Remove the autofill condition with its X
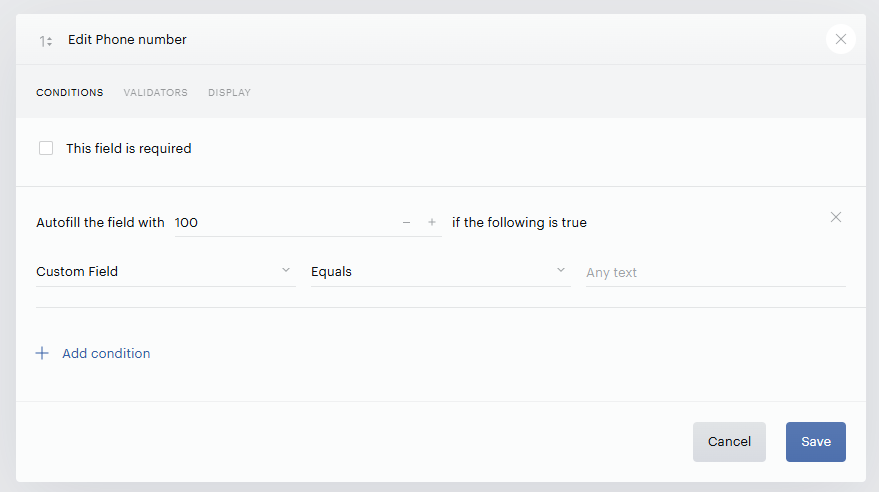The height and width of the screenshot is (492, 879). coord(835,217)
